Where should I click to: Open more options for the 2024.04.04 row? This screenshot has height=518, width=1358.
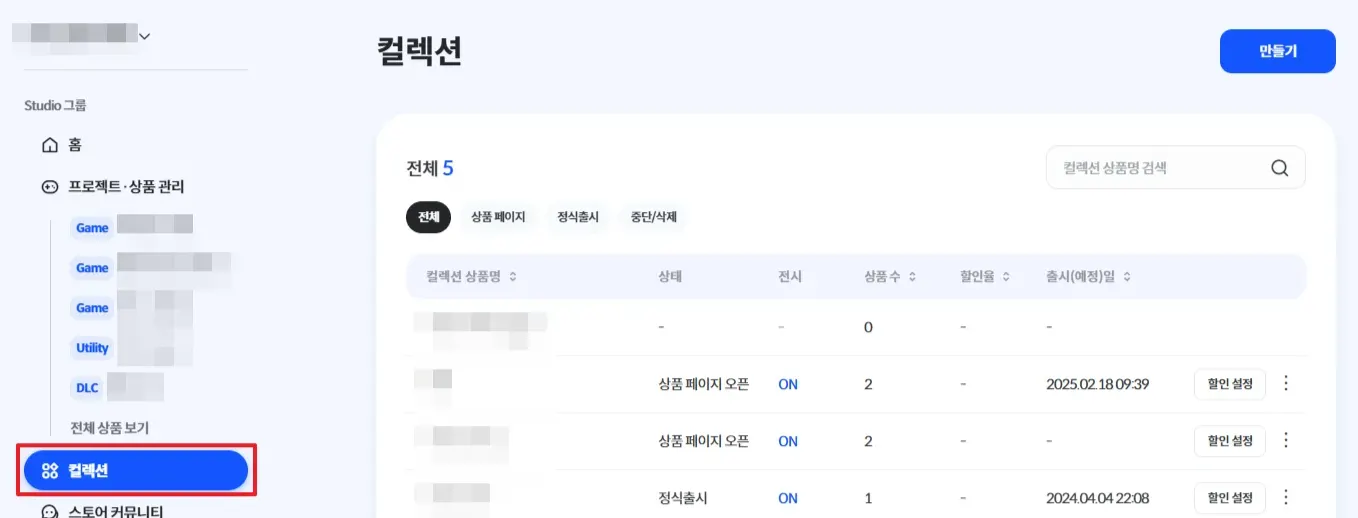(x=1286, y=498)
